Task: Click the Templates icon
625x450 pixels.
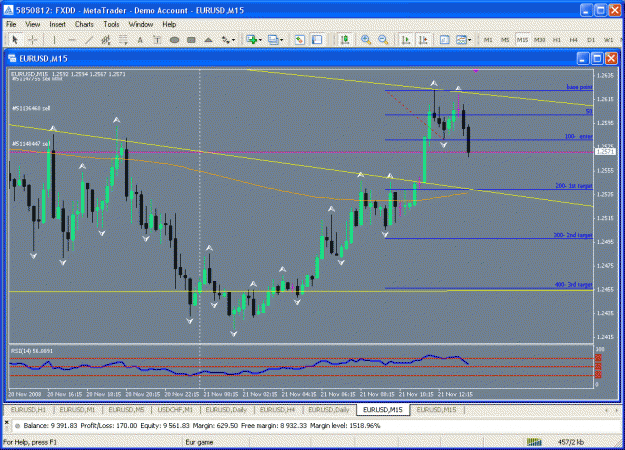Action: click(461, 40)
